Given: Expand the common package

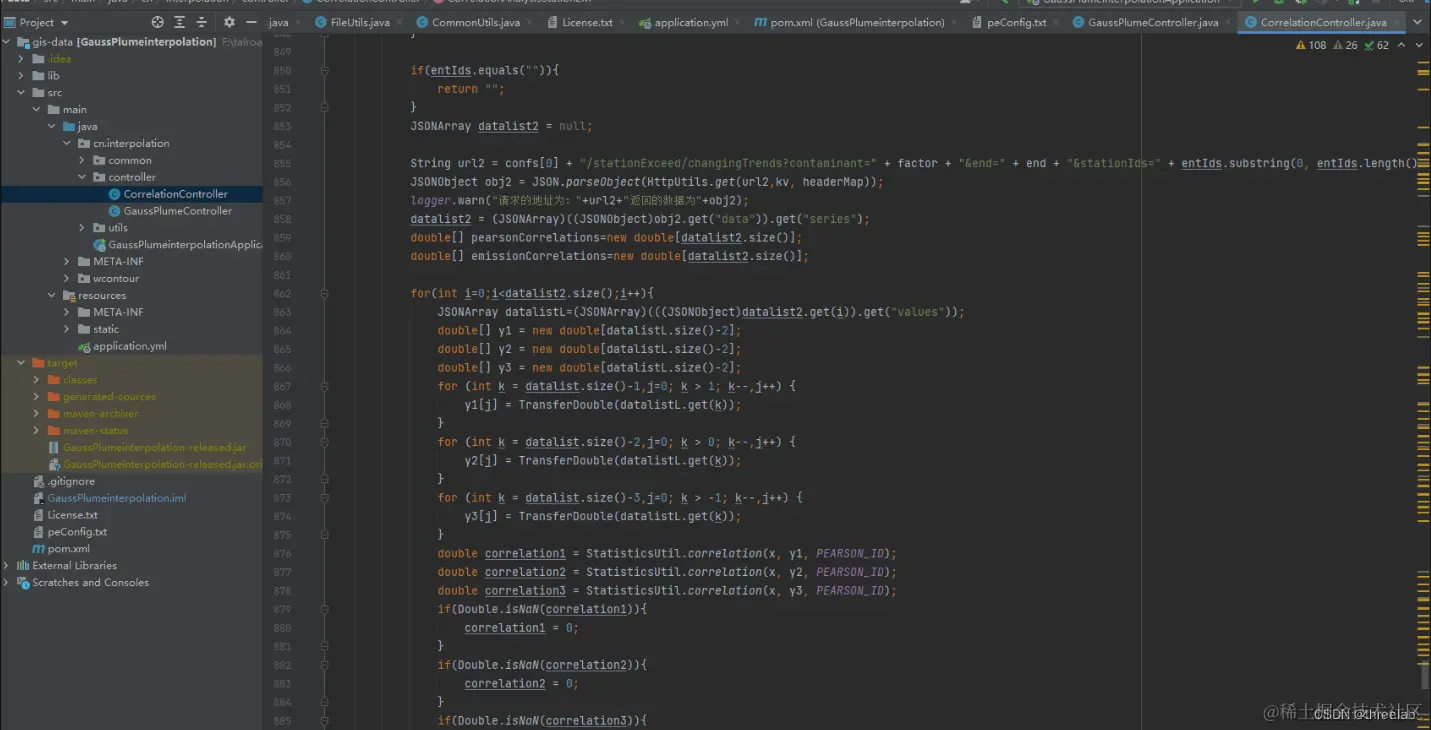Looking at the screenshot, I should point(83,160).
